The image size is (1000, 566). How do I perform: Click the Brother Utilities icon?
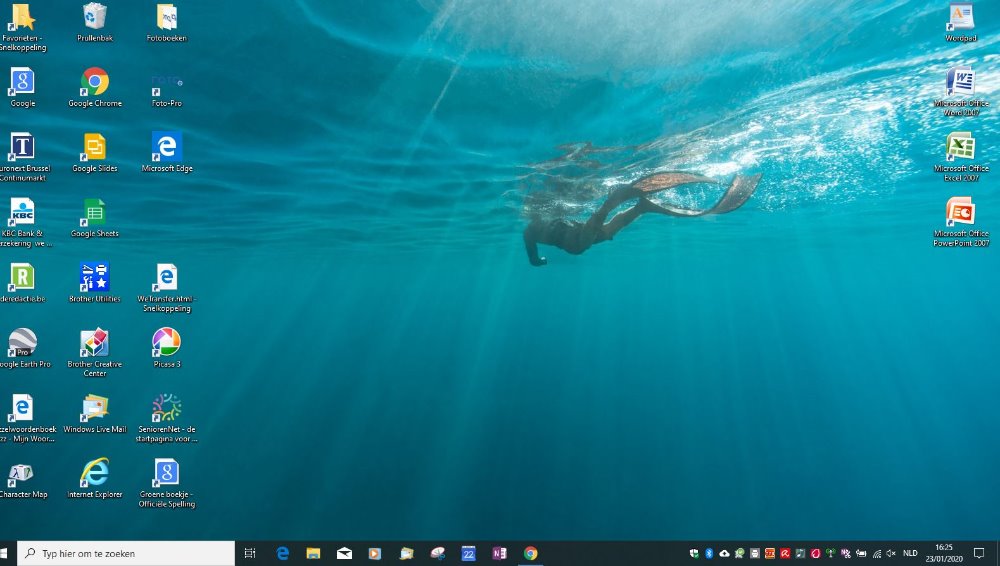pyautogui.click(x=95, y=278)
